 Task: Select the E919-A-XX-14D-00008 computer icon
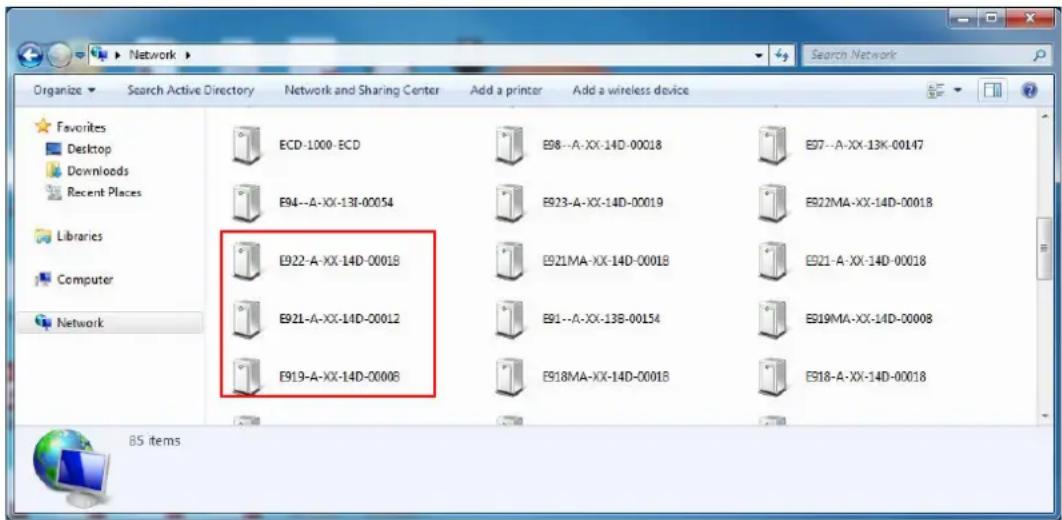(246, 376)
